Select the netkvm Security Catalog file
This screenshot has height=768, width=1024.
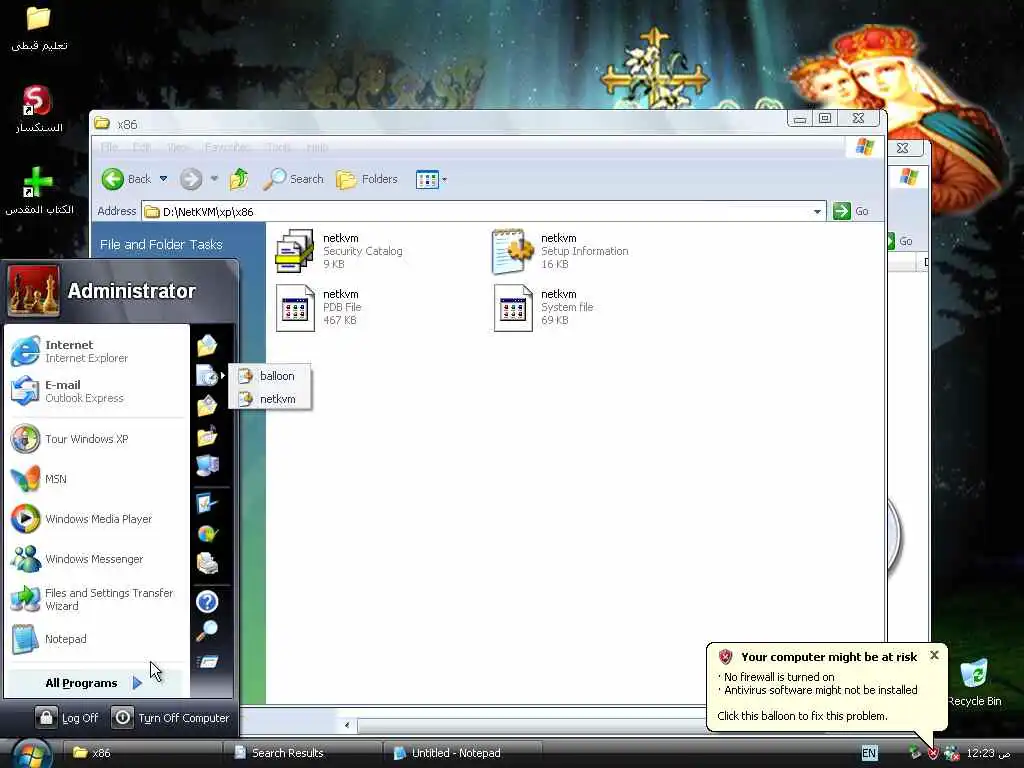tap(340, 251)
